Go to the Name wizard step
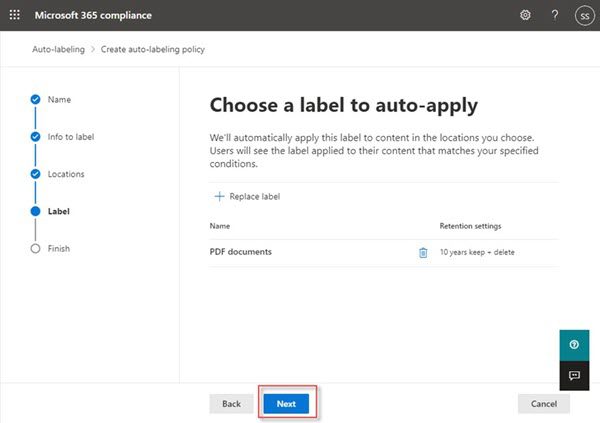This screenshot has width=600, height=423. tap(59, 100)
